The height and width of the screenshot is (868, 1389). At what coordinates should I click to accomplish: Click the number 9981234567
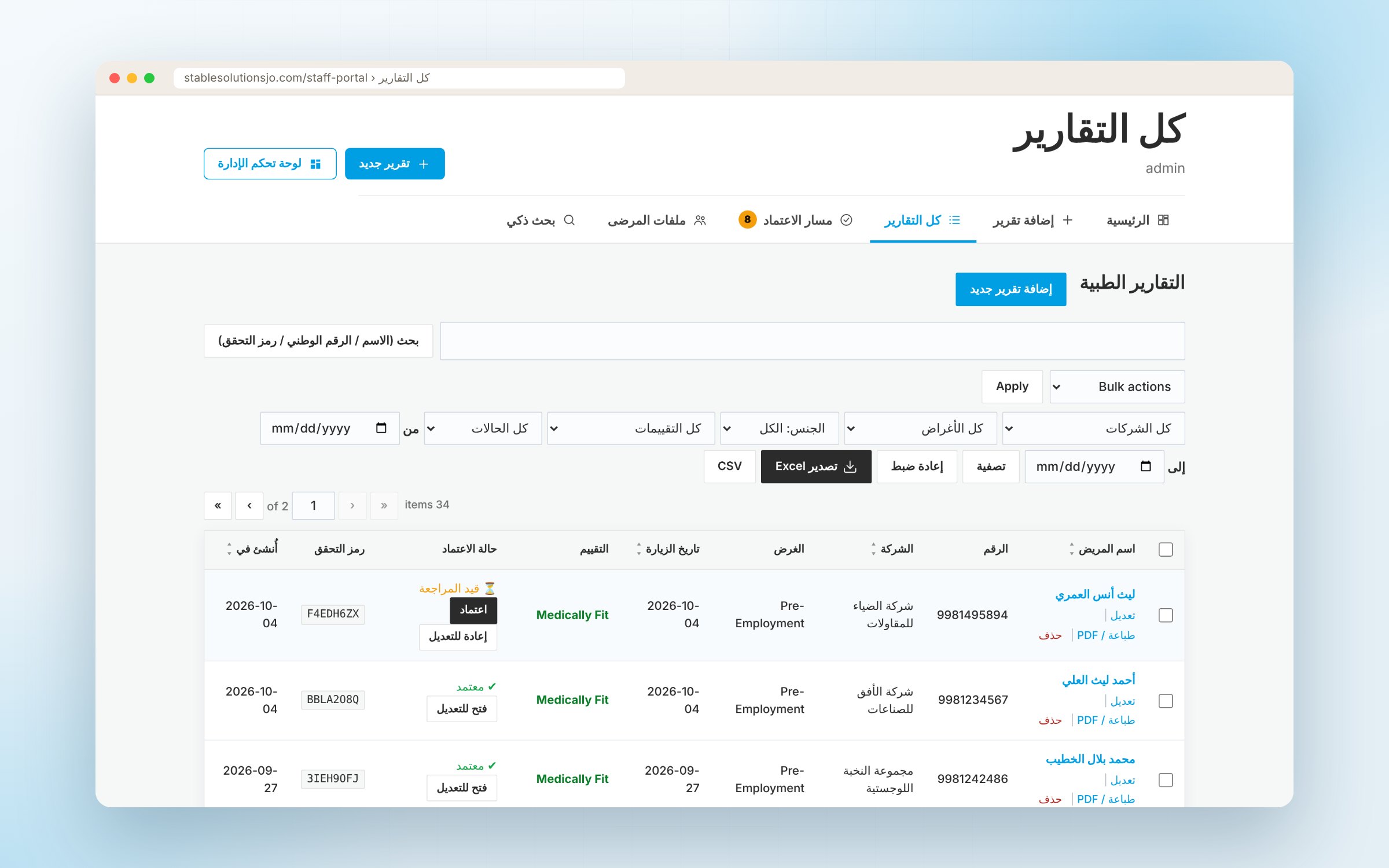tap(973, 700)
